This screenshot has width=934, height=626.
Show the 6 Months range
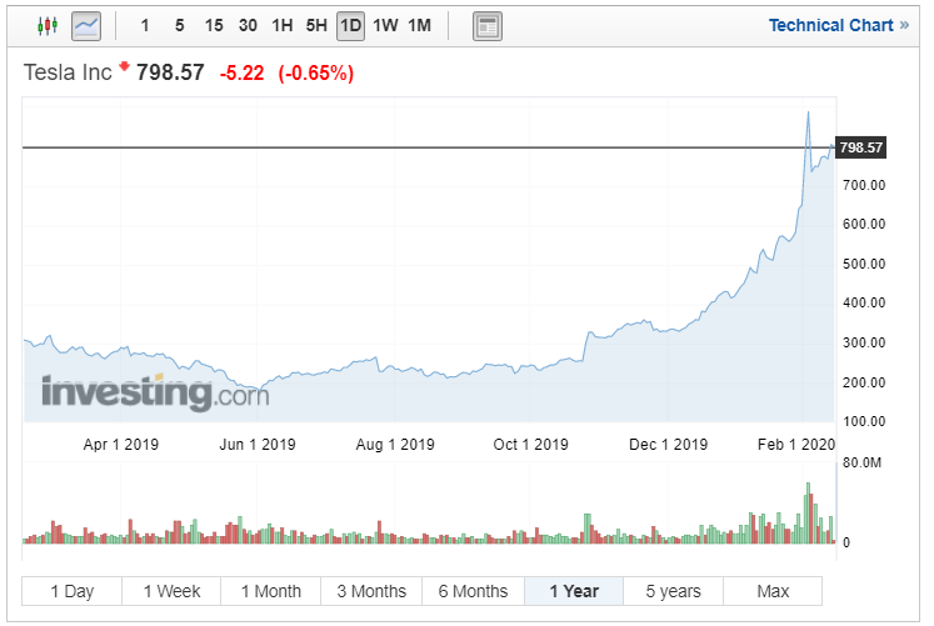click(x=473, y=591)
